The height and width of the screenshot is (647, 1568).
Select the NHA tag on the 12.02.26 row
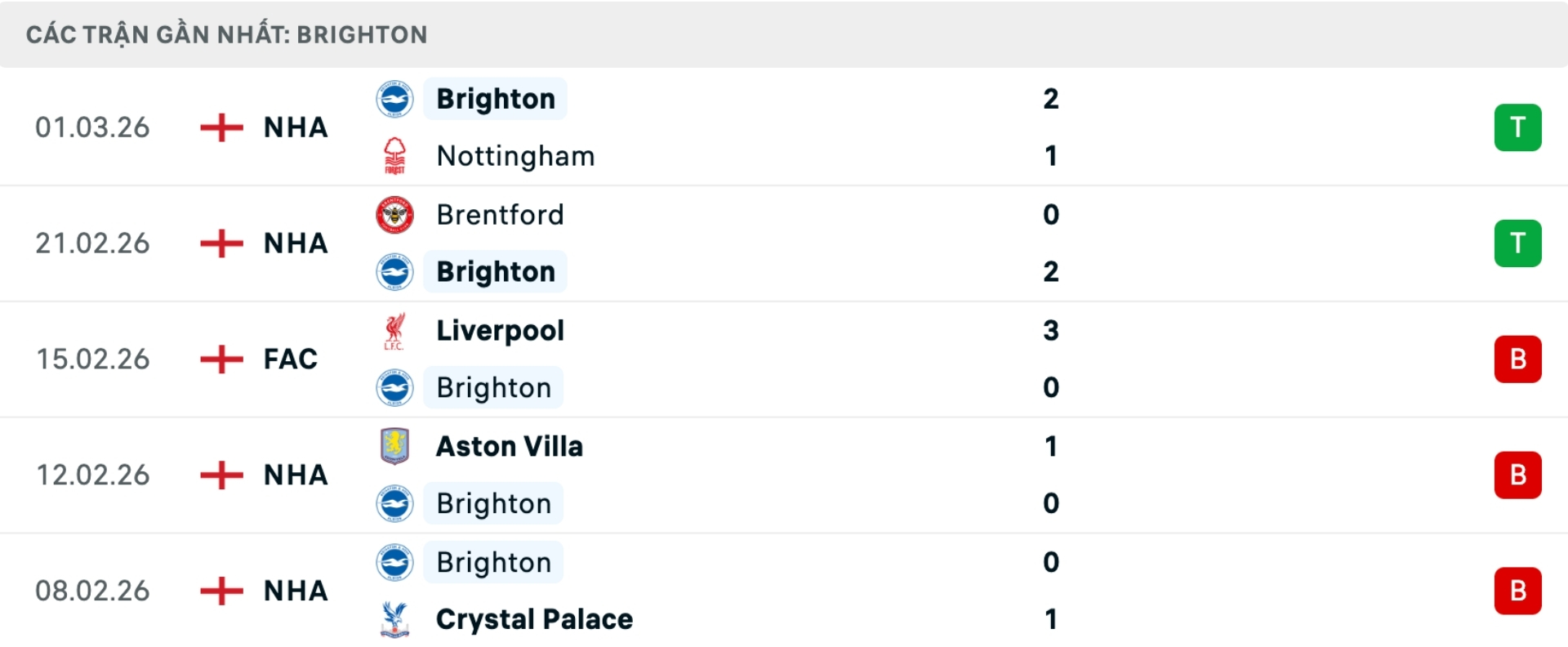[296, 475]
